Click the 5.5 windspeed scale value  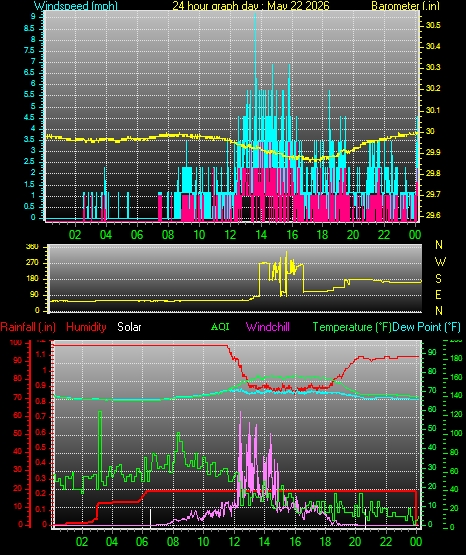[x=29, y=95]
